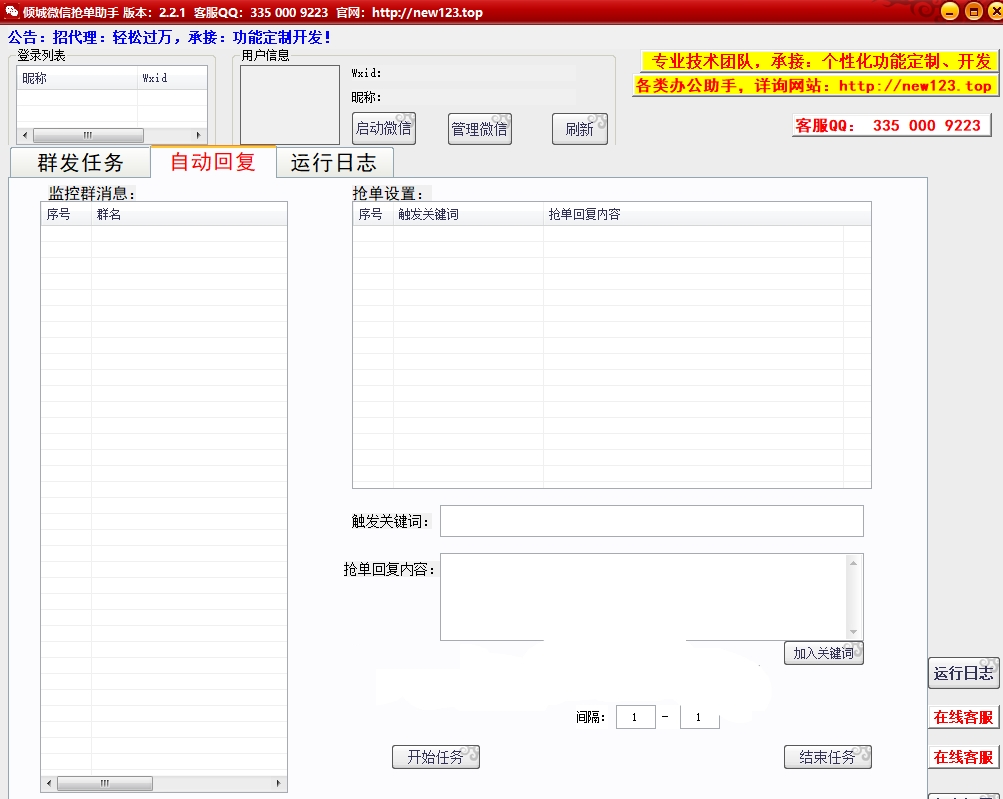Click the blue 公告 announcement text
Screen dimensions: 1003x799
pyautogui.click(x=169, y=37)
